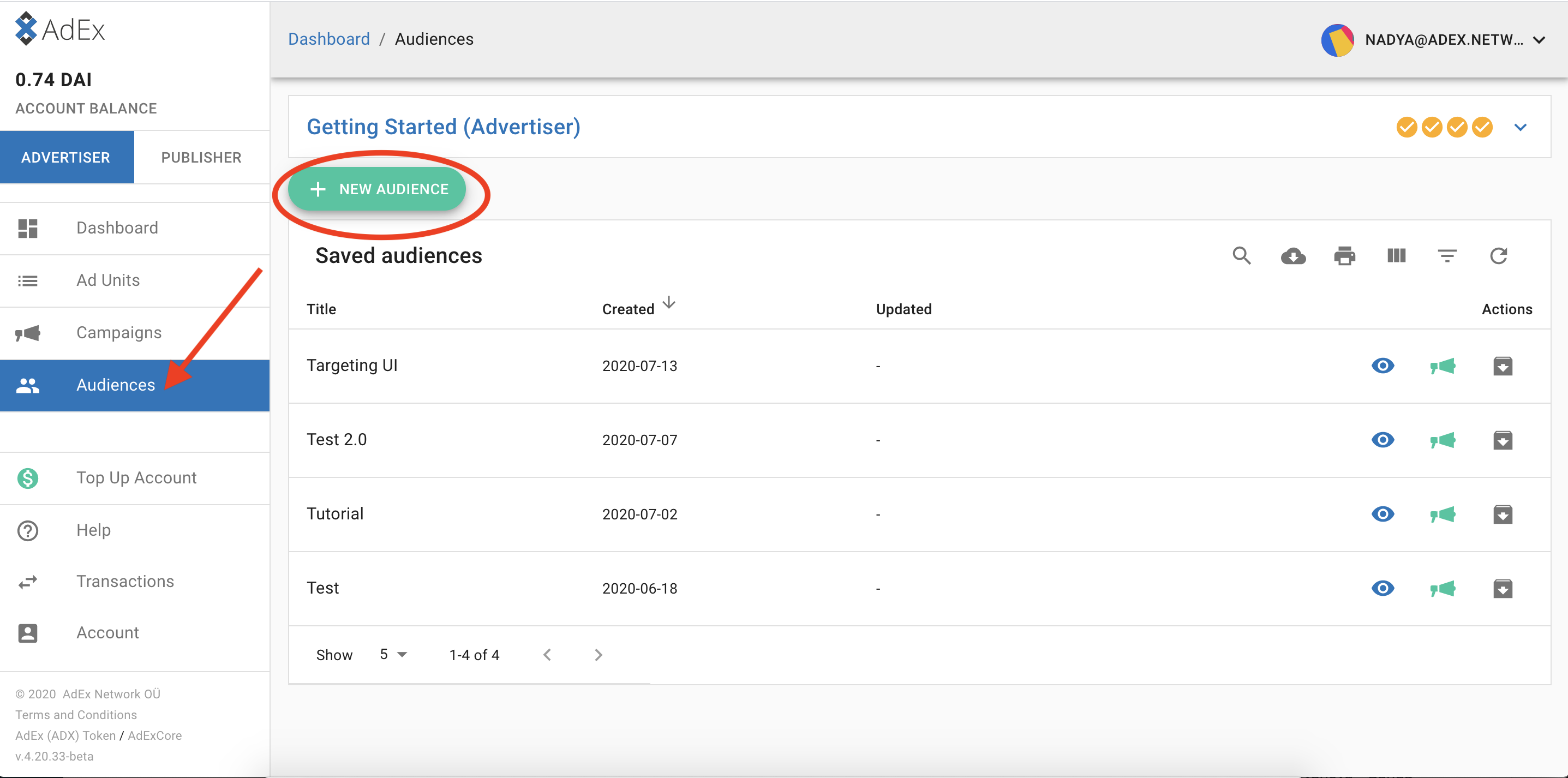Open the Getting Started (Advertiser) heading
Screen dimensions: 1568x778
[443, 127]
